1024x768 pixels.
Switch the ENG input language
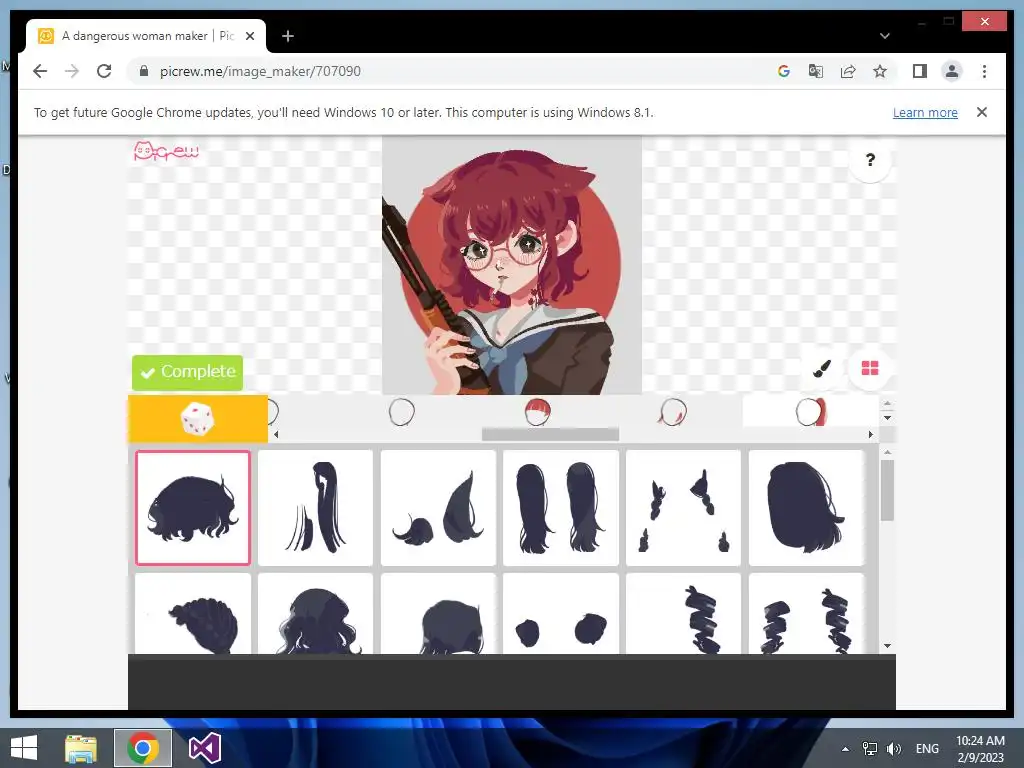(x=927, y=749)
